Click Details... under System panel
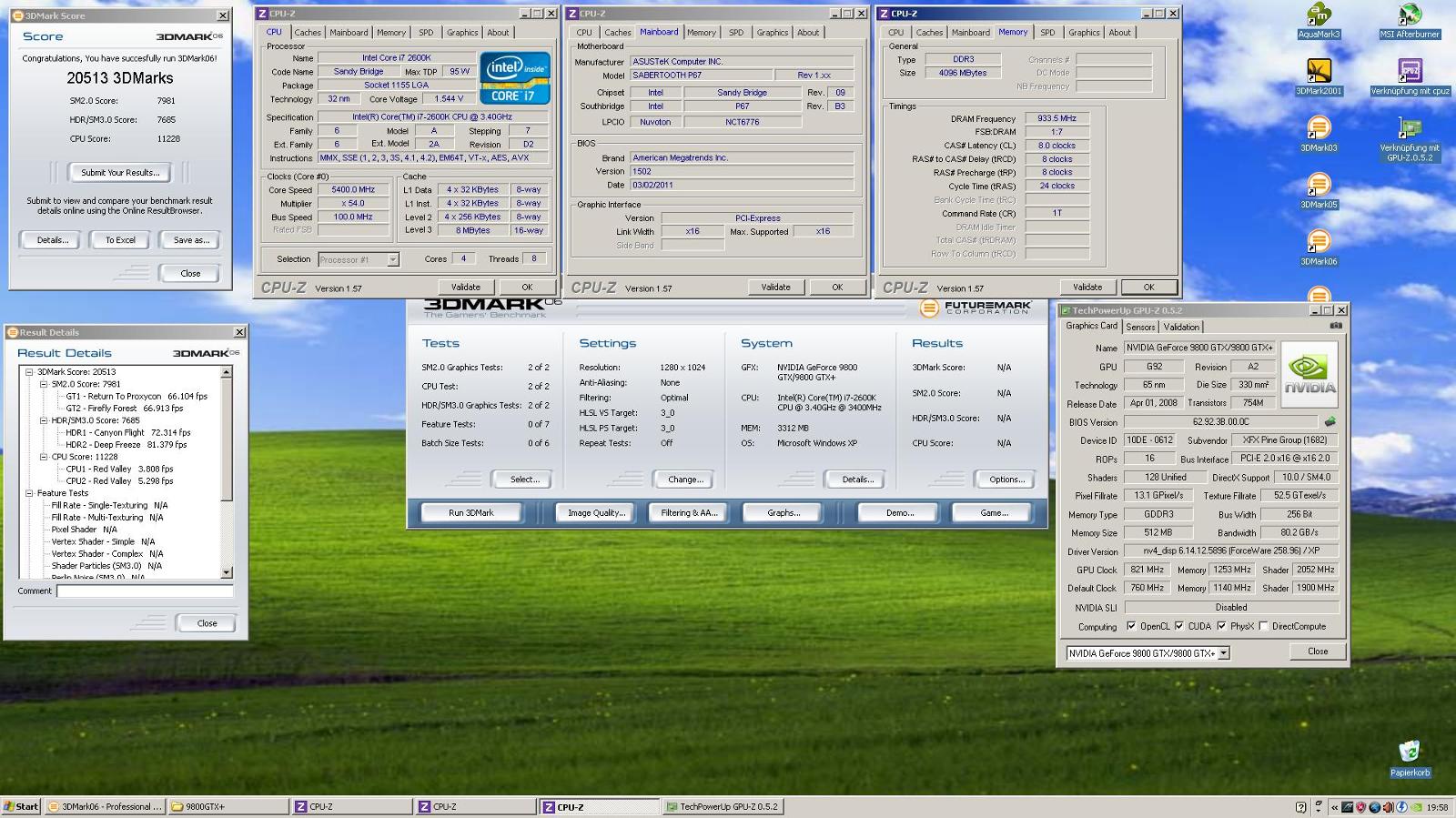Viewport: 1456px width, 818px height. (x=856, y=480)
